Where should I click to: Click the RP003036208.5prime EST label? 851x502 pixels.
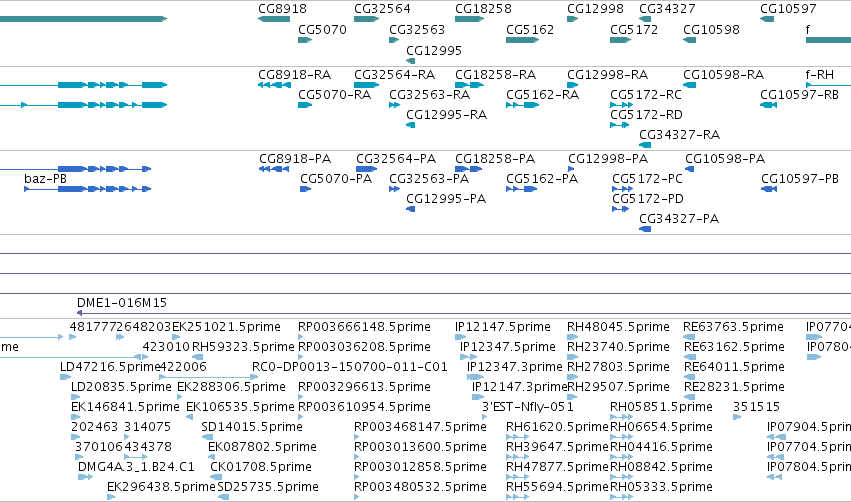coord(364,346)
